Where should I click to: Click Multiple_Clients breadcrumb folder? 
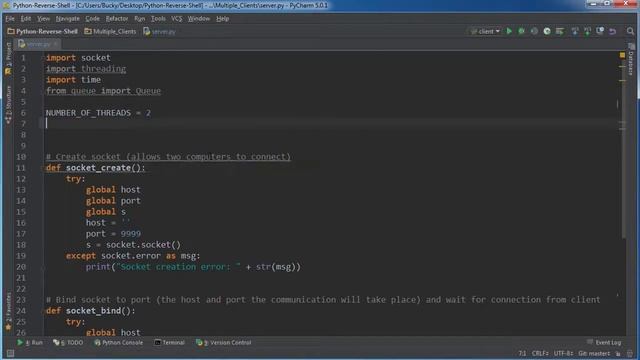110,31
